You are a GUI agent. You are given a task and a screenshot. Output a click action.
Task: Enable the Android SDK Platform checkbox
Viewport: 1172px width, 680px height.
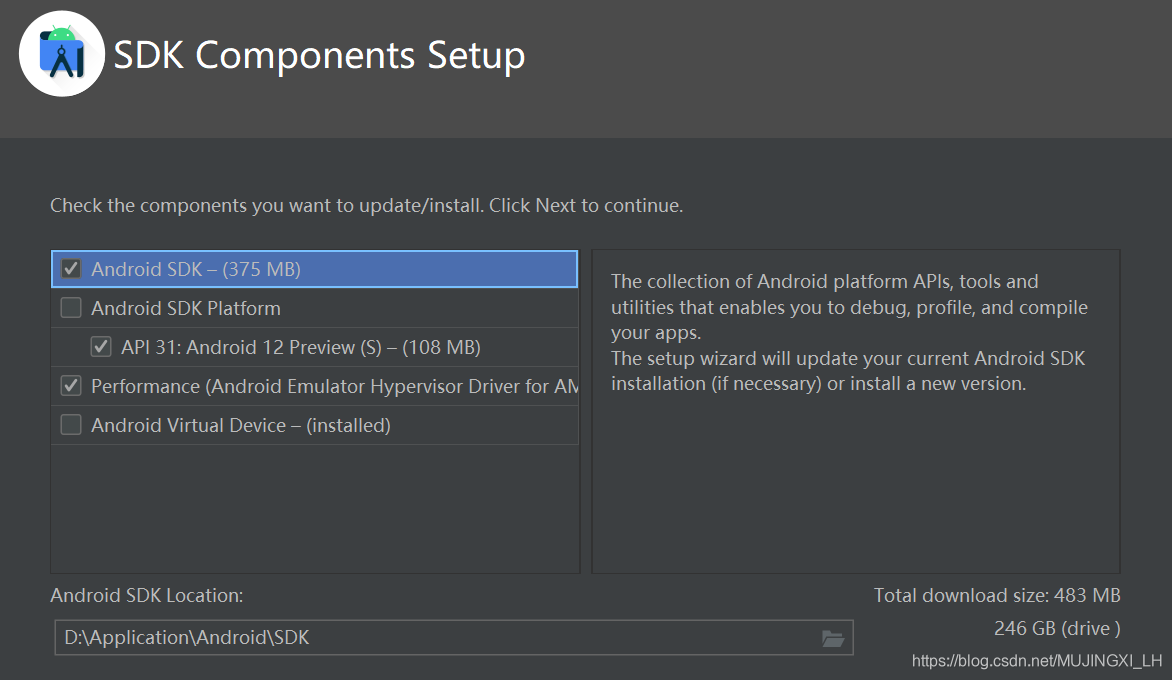coord(71,308)
